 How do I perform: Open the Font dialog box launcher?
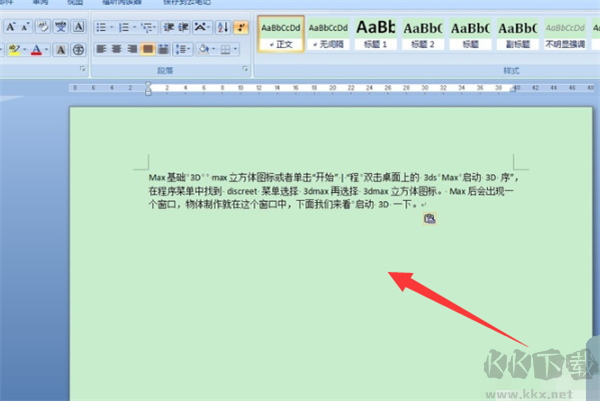click(82, 69)
